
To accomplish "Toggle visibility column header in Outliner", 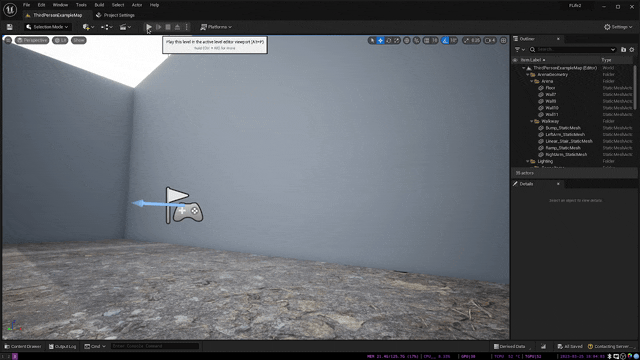I will (515, 60).
